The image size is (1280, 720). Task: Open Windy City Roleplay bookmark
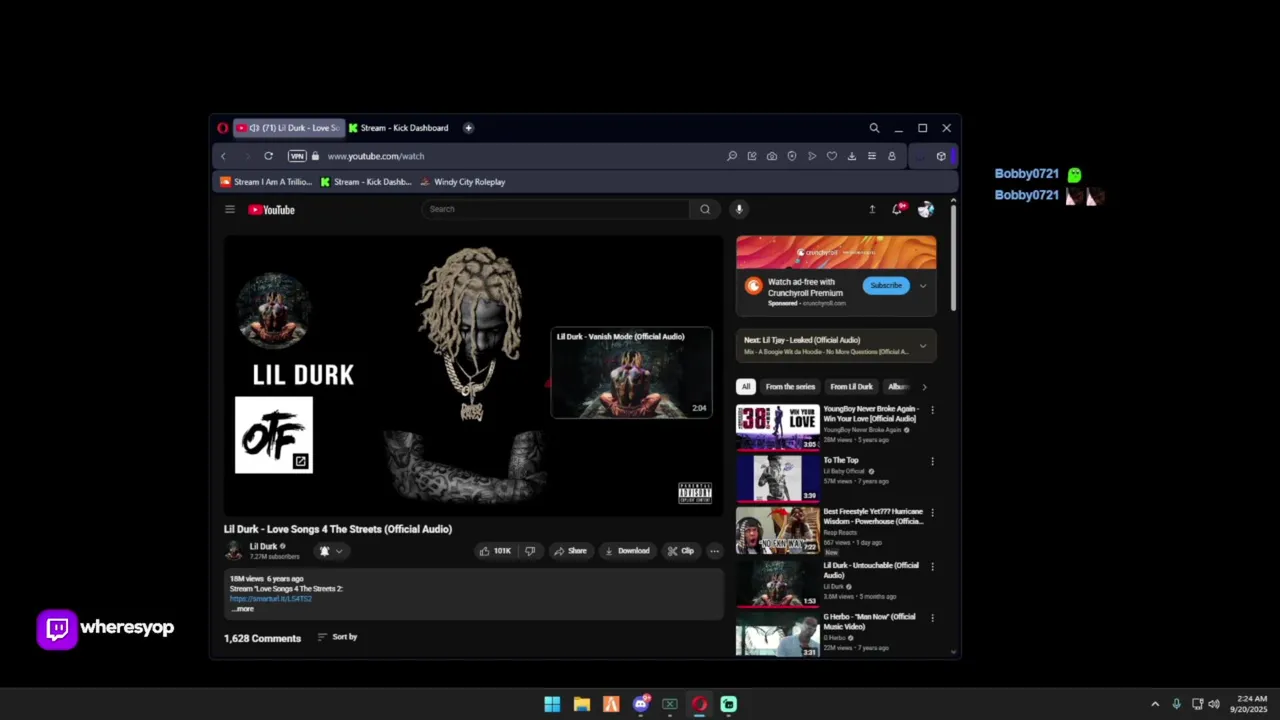(x=463, y=182)
